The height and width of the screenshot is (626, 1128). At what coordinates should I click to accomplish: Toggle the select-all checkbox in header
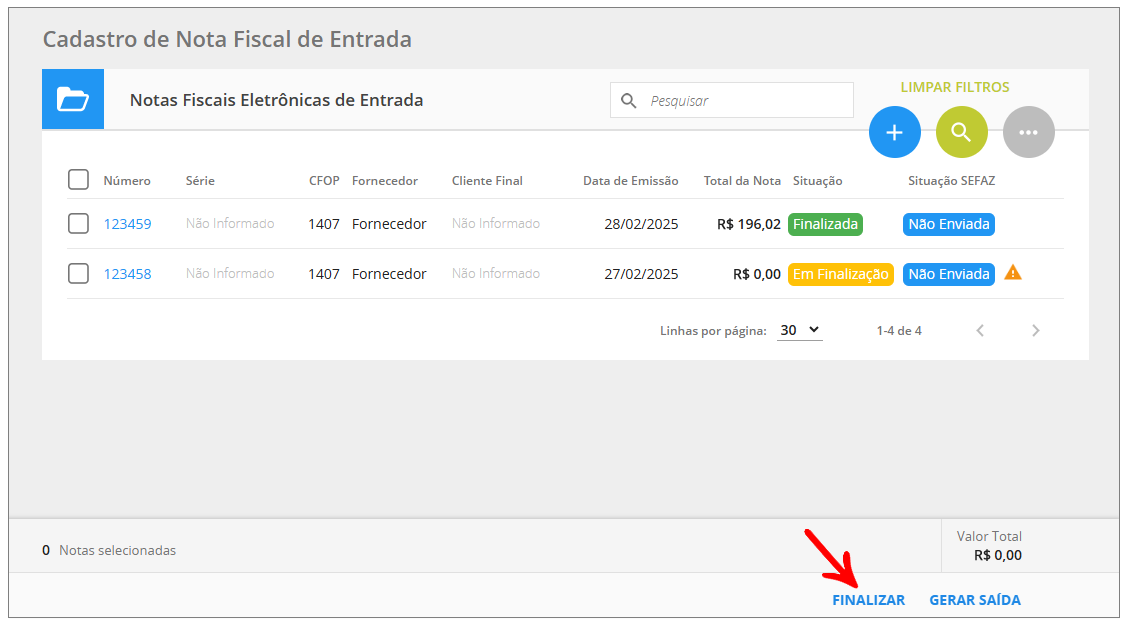click(78, 180)
